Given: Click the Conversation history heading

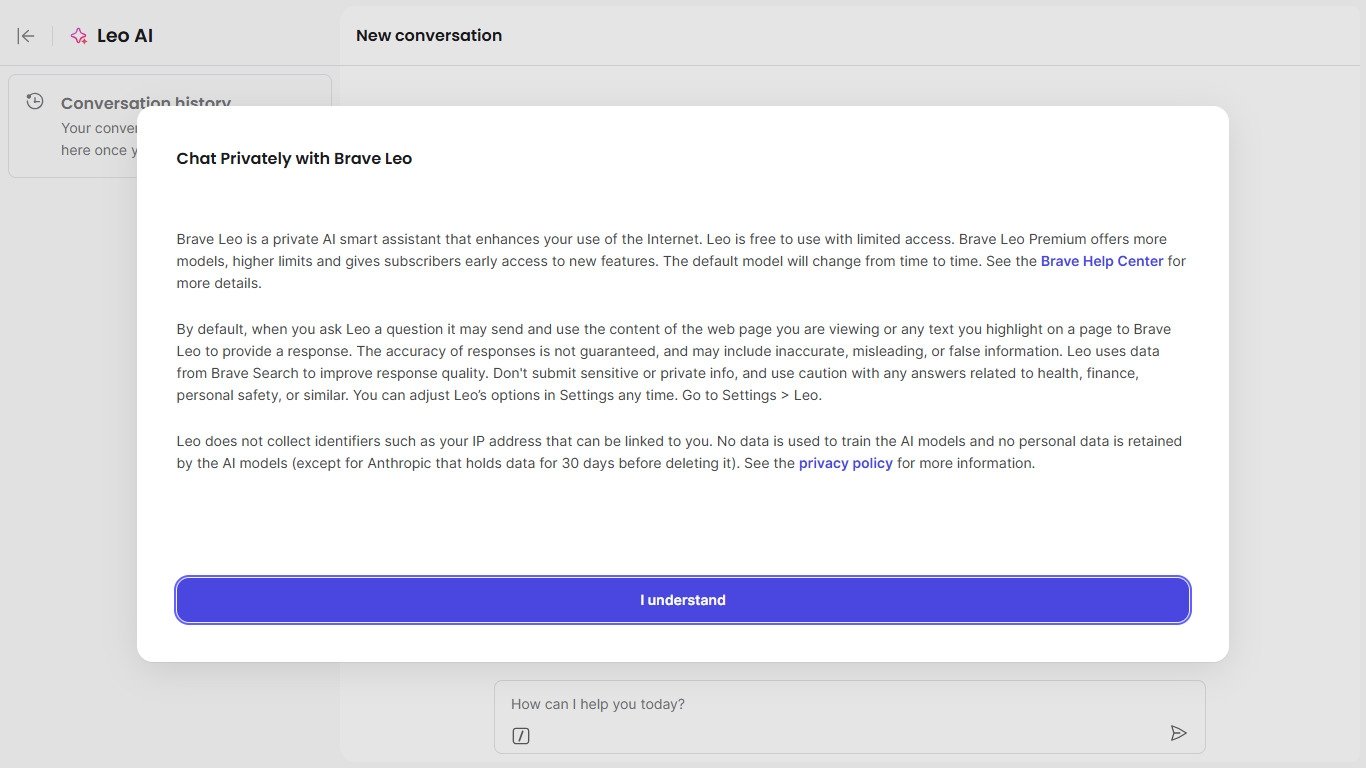Looking at the screenshot, I should click(146, 103).
